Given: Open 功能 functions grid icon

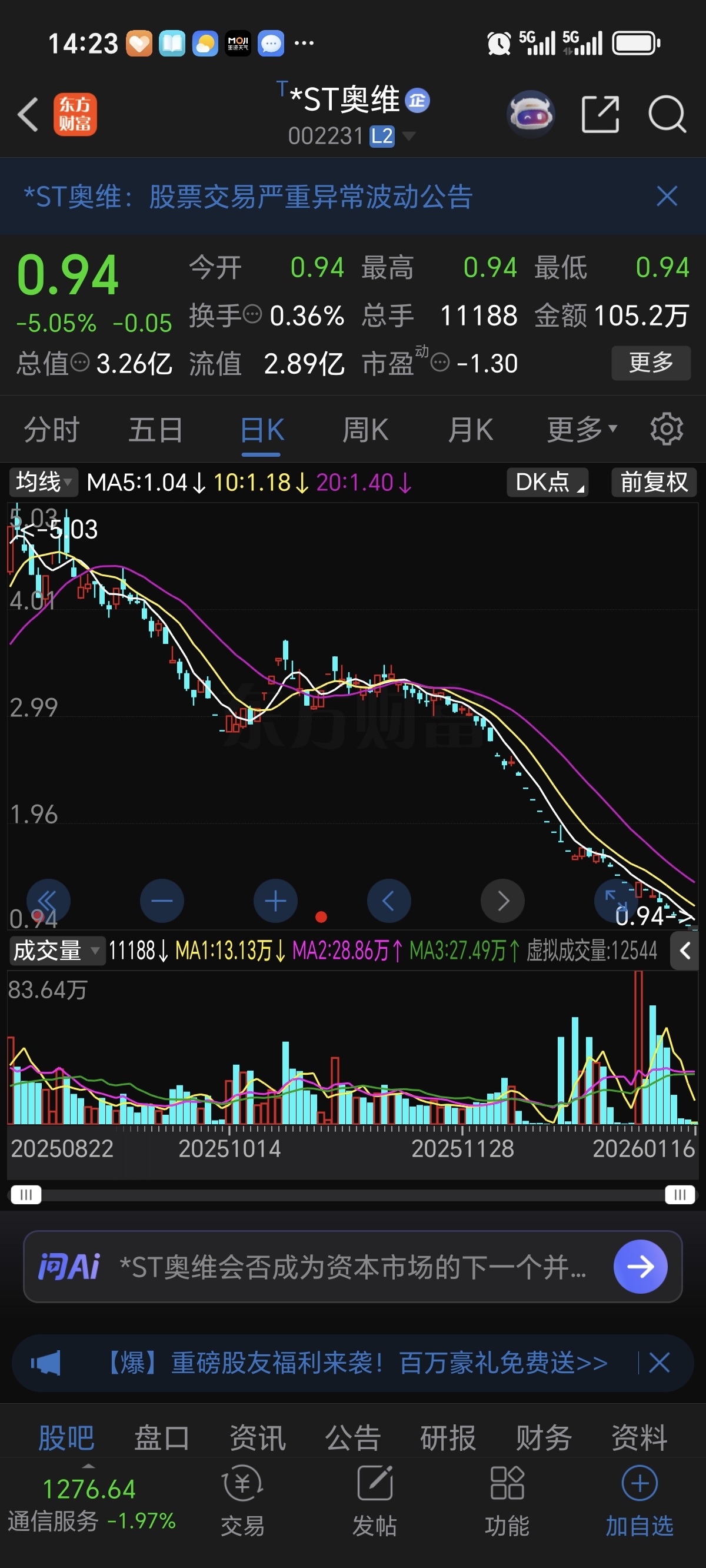Looking at the screenshot, I should [507, 1500].
